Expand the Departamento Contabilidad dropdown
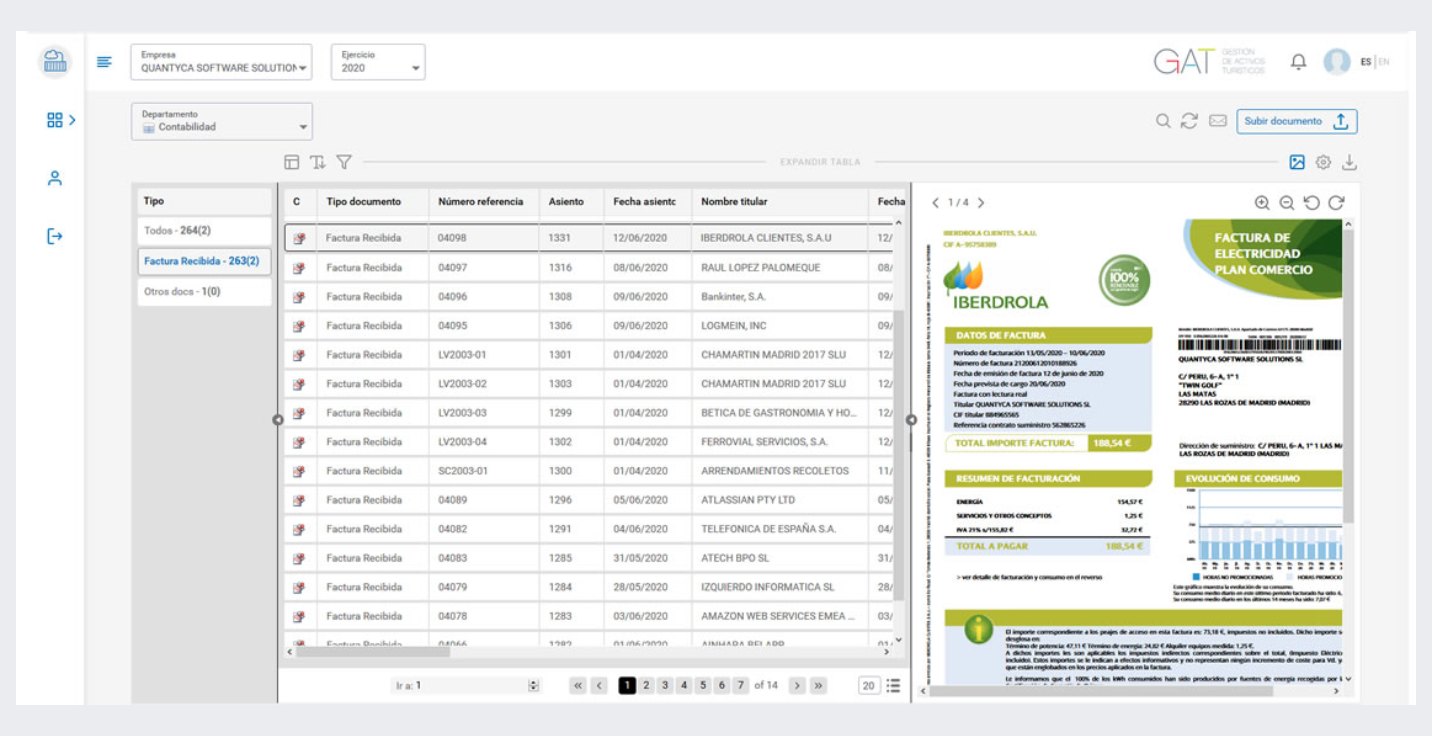Image resolution: width=1432 pixels, height=736 pixels. point(221,121)
